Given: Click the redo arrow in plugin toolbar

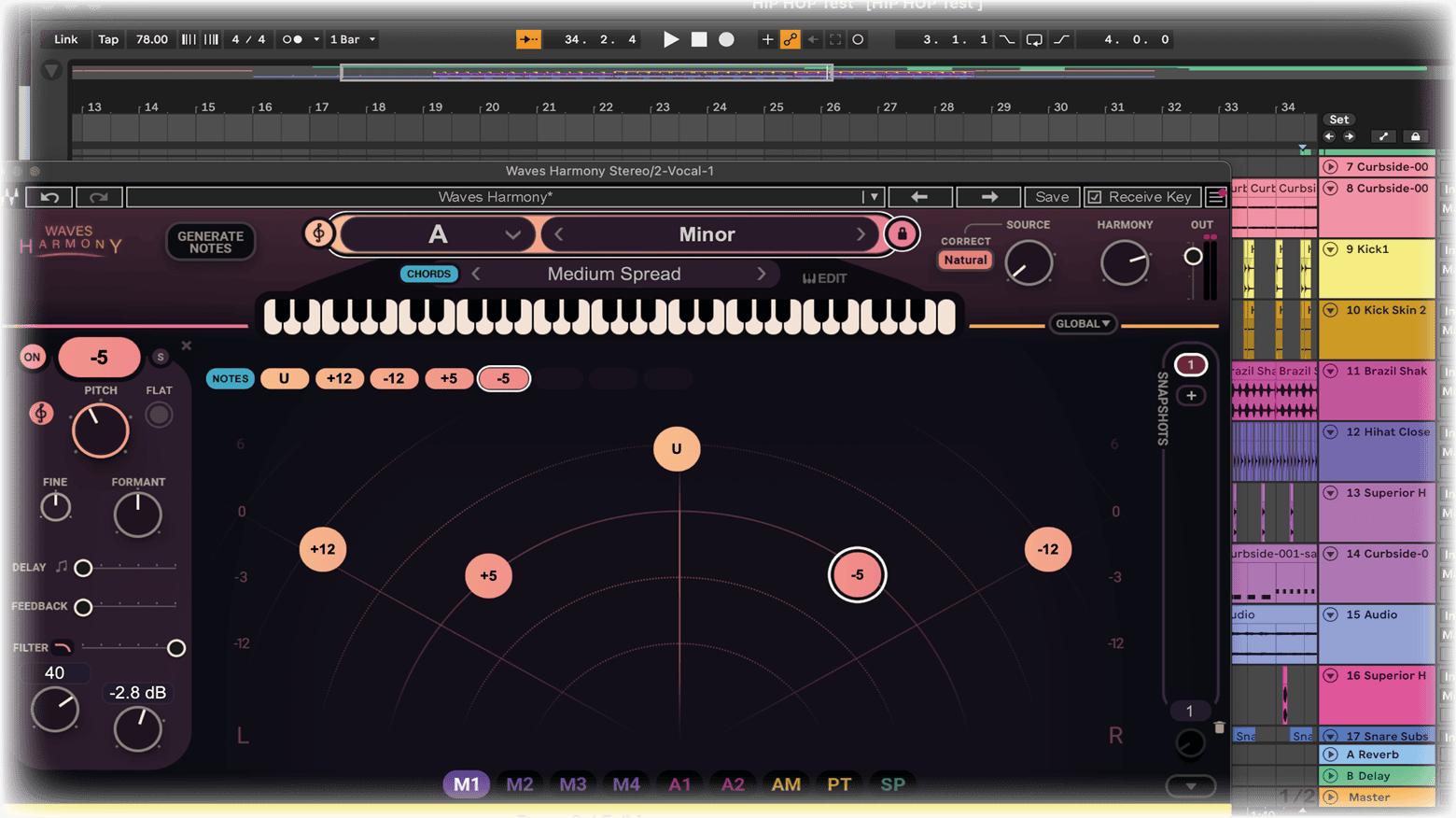Looking at the screenshot, I should (x=99, y=197).
